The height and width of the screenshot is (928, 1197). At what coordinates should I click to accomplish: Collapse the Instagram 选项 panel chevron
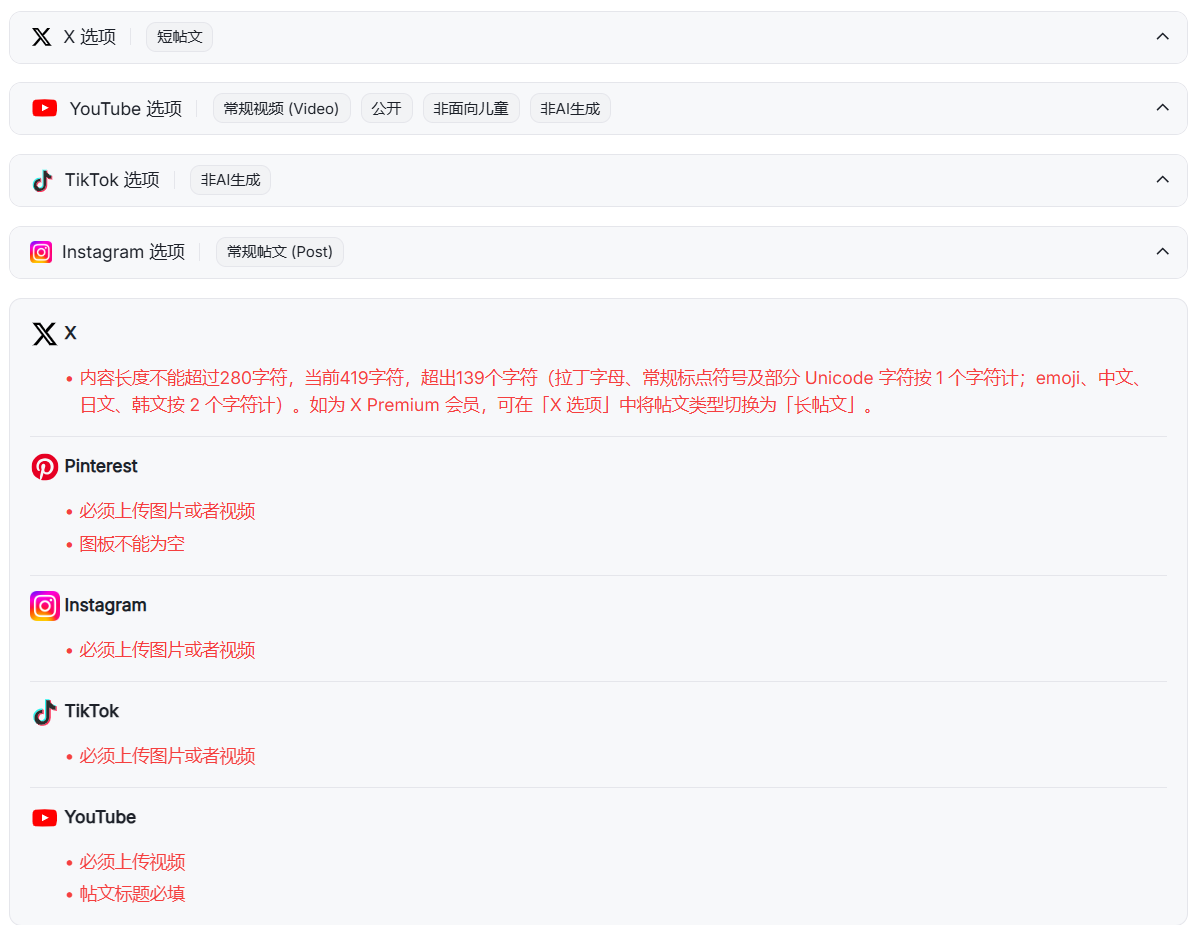(1162, 251)
